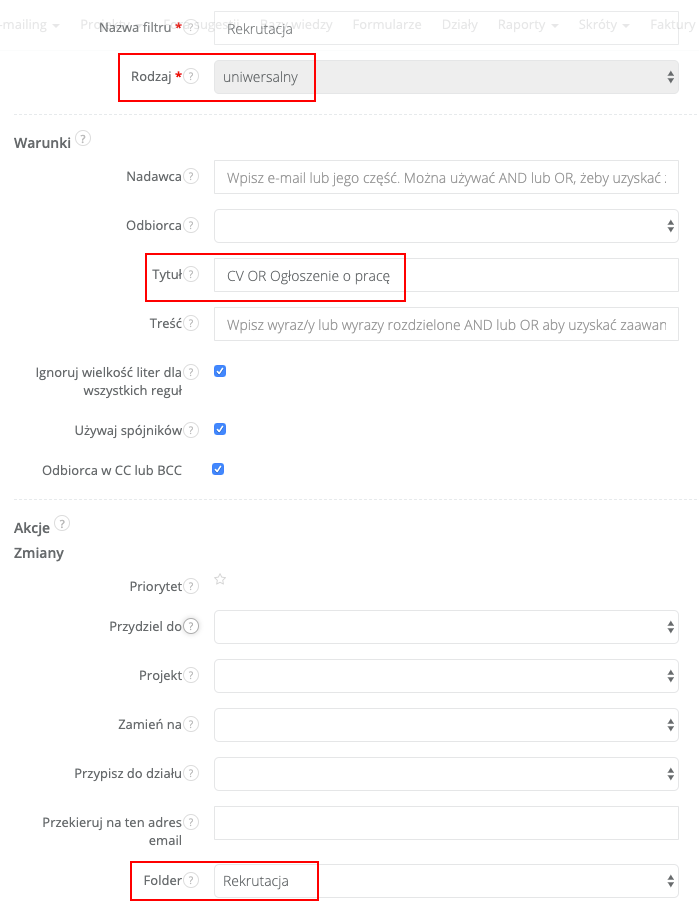Click the help icon beside Folder
This screenshot has height=910, width=699.
click(191, 880)
